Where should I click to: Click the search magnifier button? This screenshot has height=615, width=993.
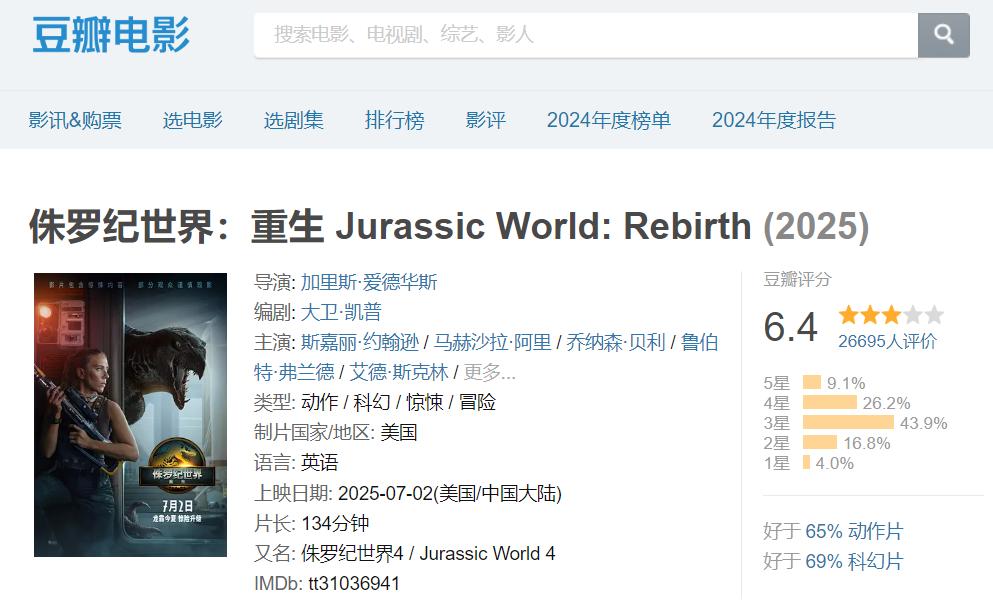coord(944,35)
